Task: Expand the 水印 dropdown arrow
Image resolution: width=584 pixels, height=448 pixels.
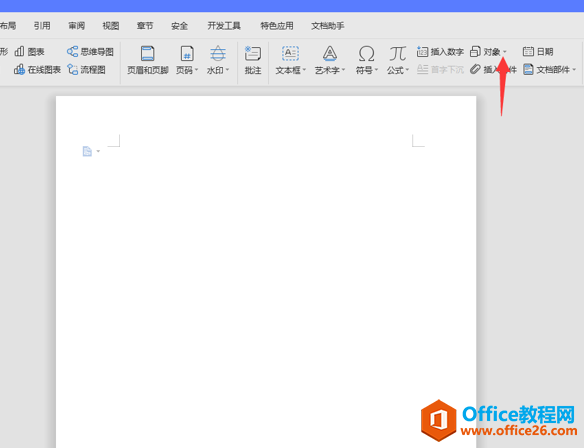Action: (x=227, y=70)
